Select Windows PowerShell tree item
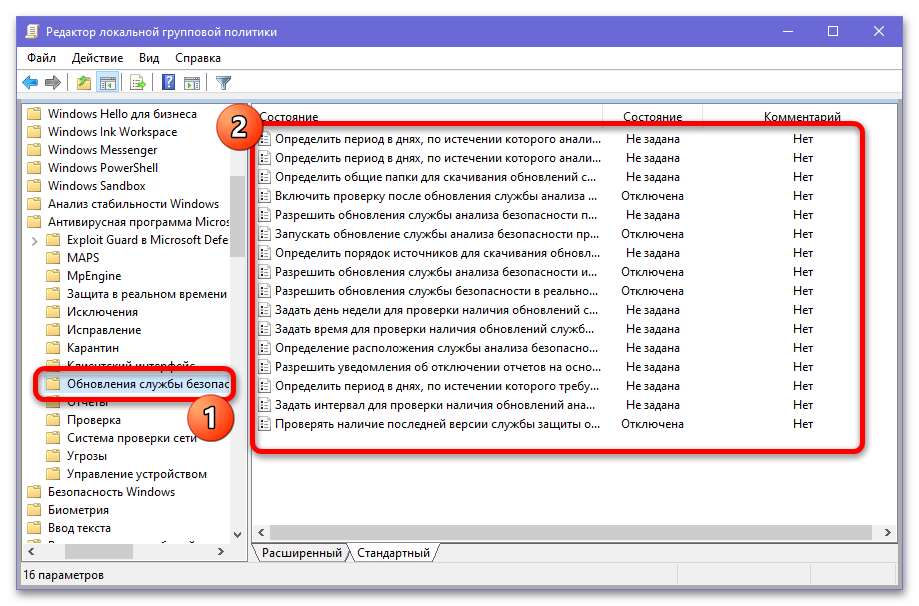The width and height of the screenshot is (919, 606). (103, 168)
